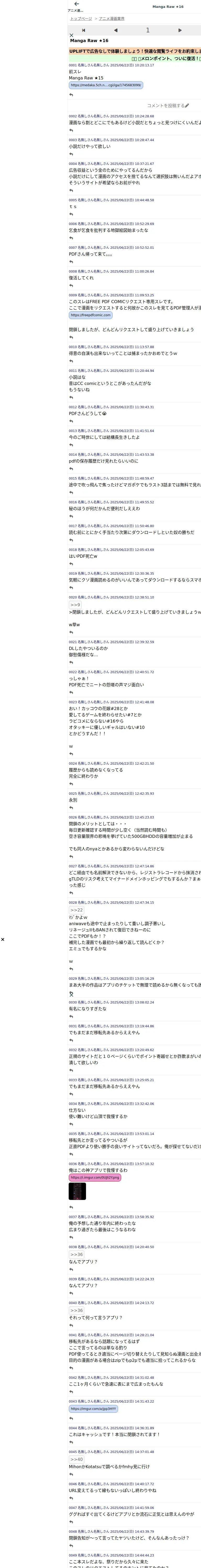
Task: Reply to post 0025 永別 via arrow icon
Action: tap(71, 808)
